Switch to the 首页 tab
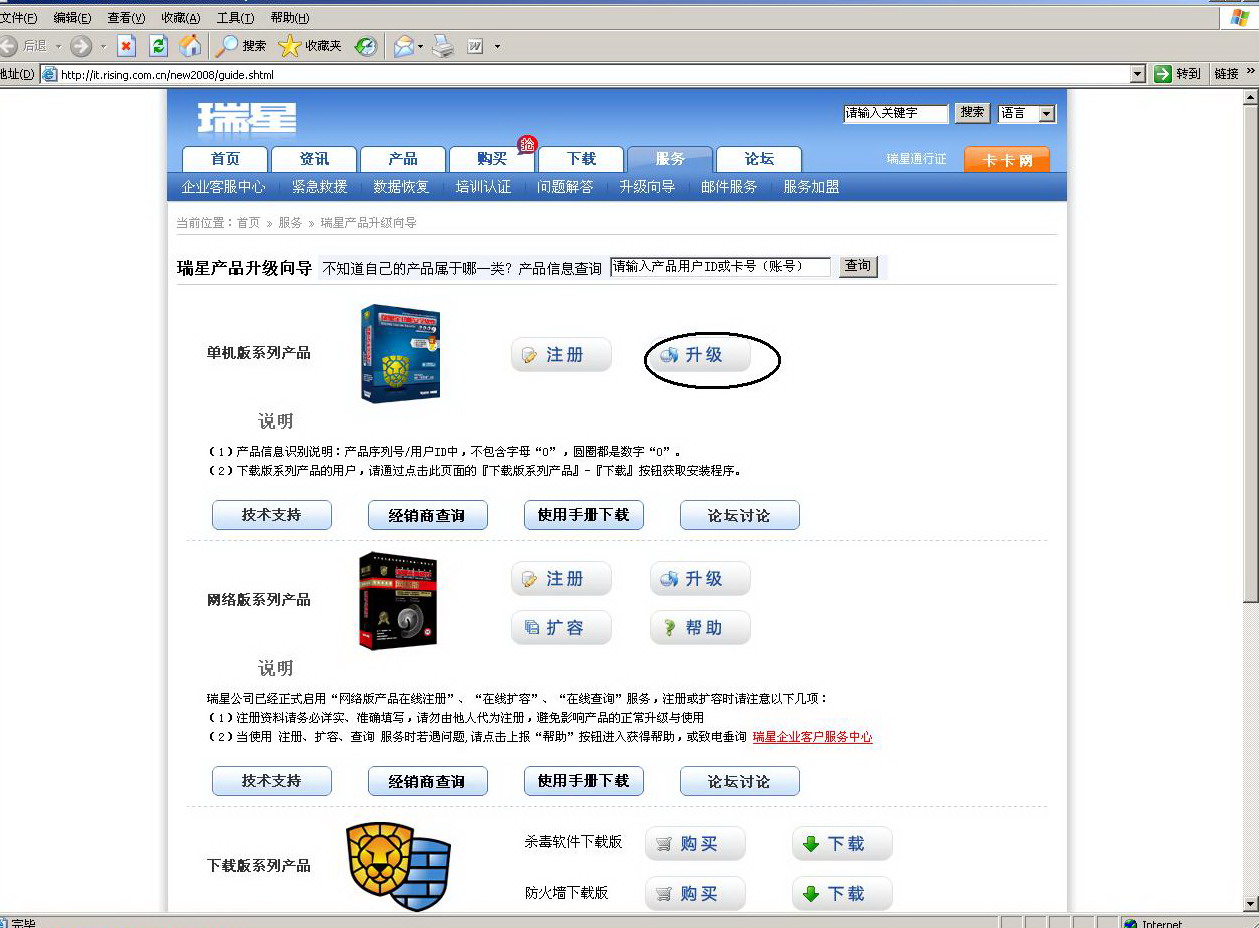This screenshot has width=1259, height=928. coord(225,159)
